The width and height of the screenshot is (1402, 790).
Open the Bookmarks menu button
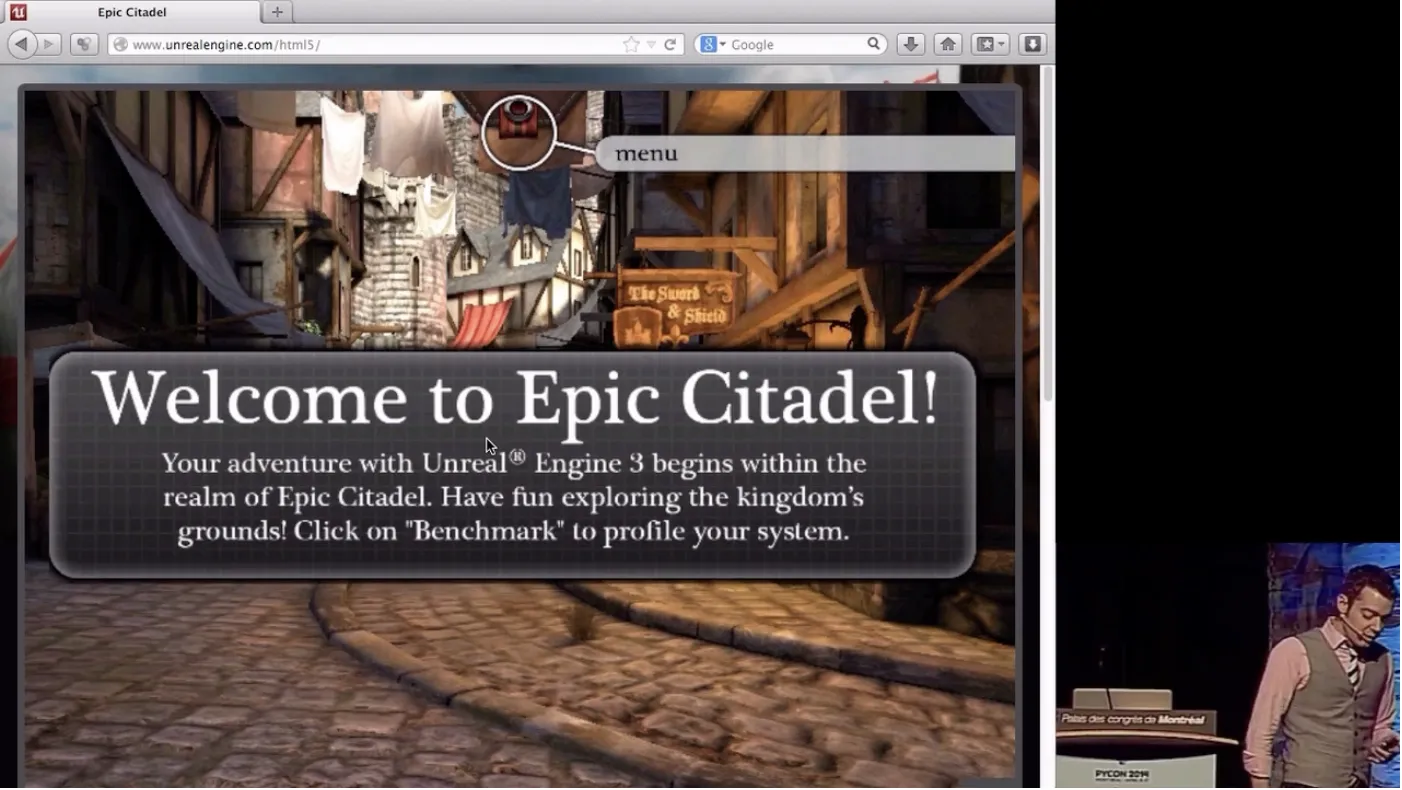pos(990,44)
